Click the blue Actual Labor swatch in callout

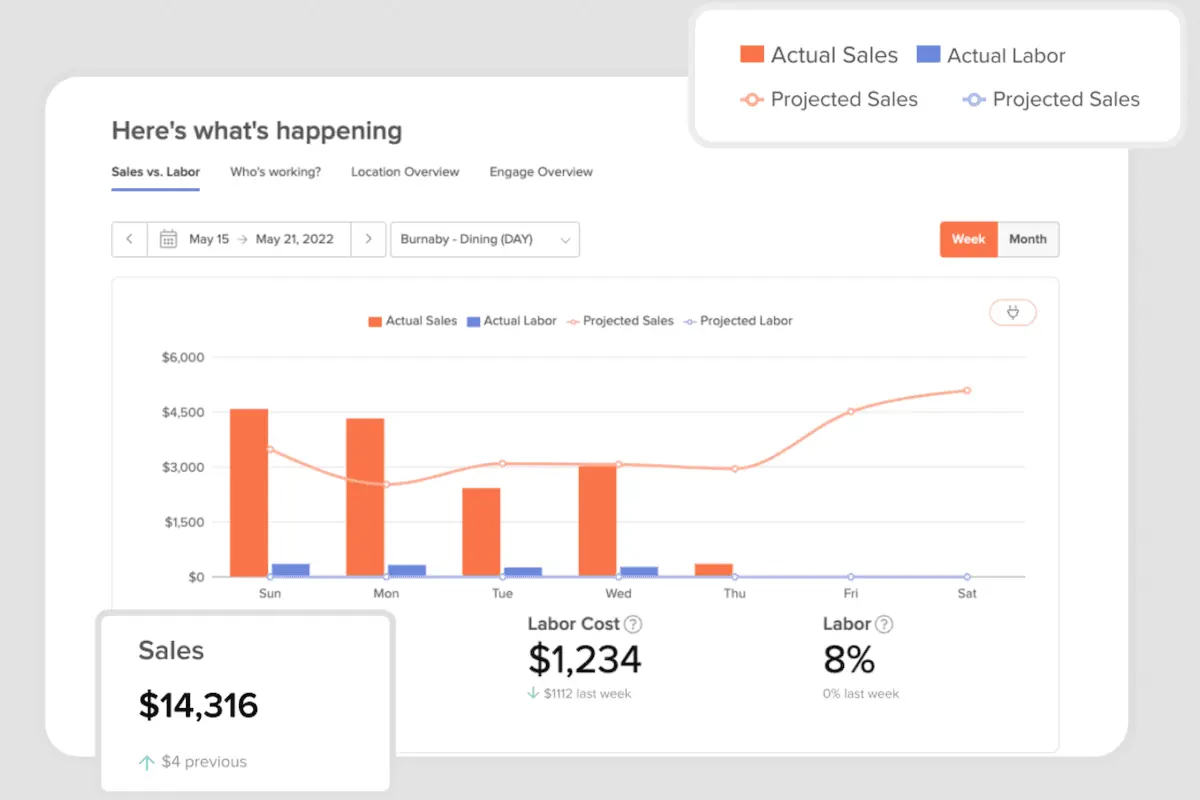click(928, 55)
